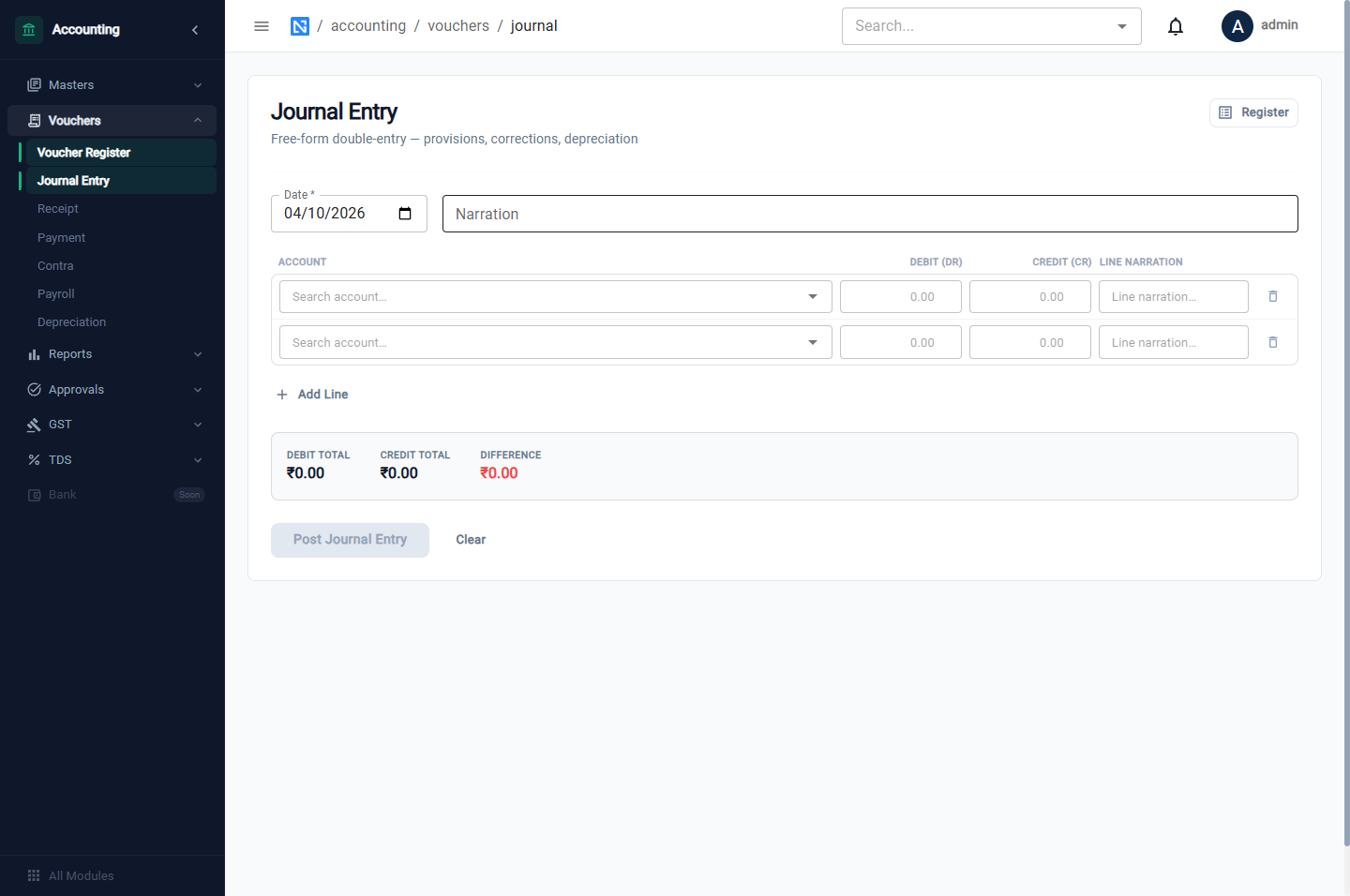Expand the Masters menu chevron

click(198, 85)
